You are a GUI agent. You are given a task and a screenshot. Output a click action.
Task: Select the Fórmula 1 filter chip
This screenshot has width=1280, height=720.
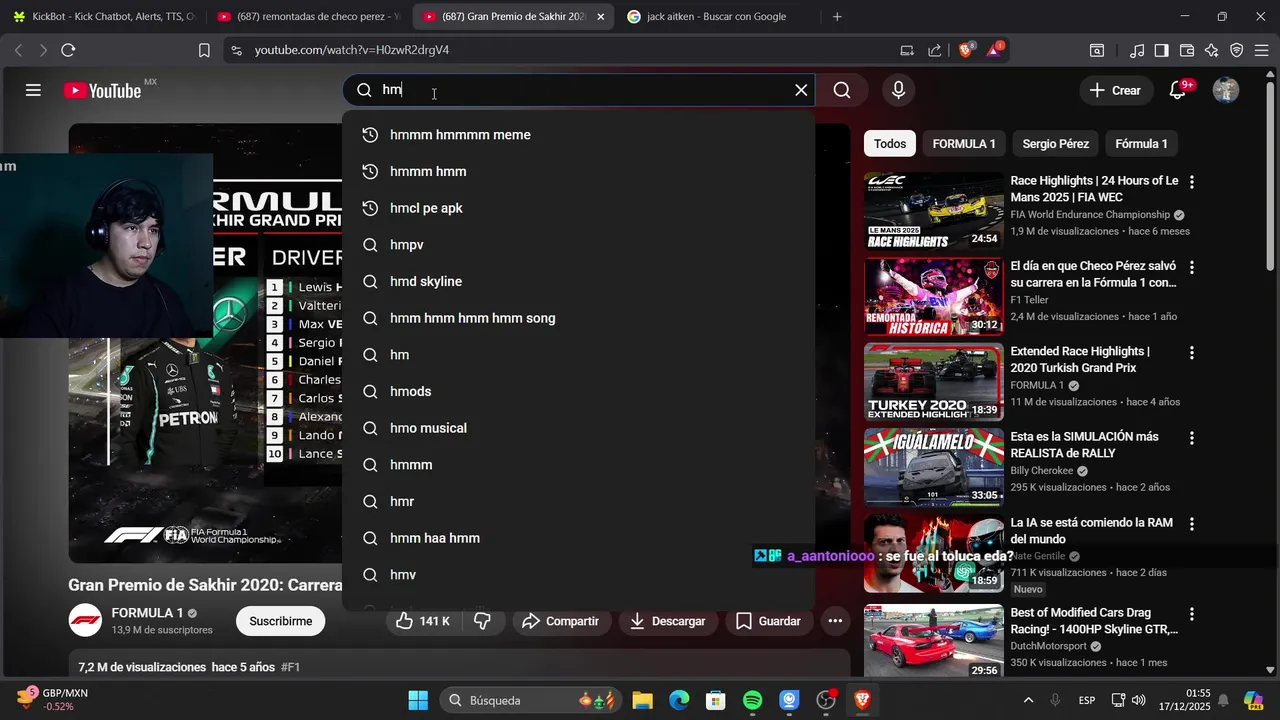pyautogui.click(x=1141, y=144)
